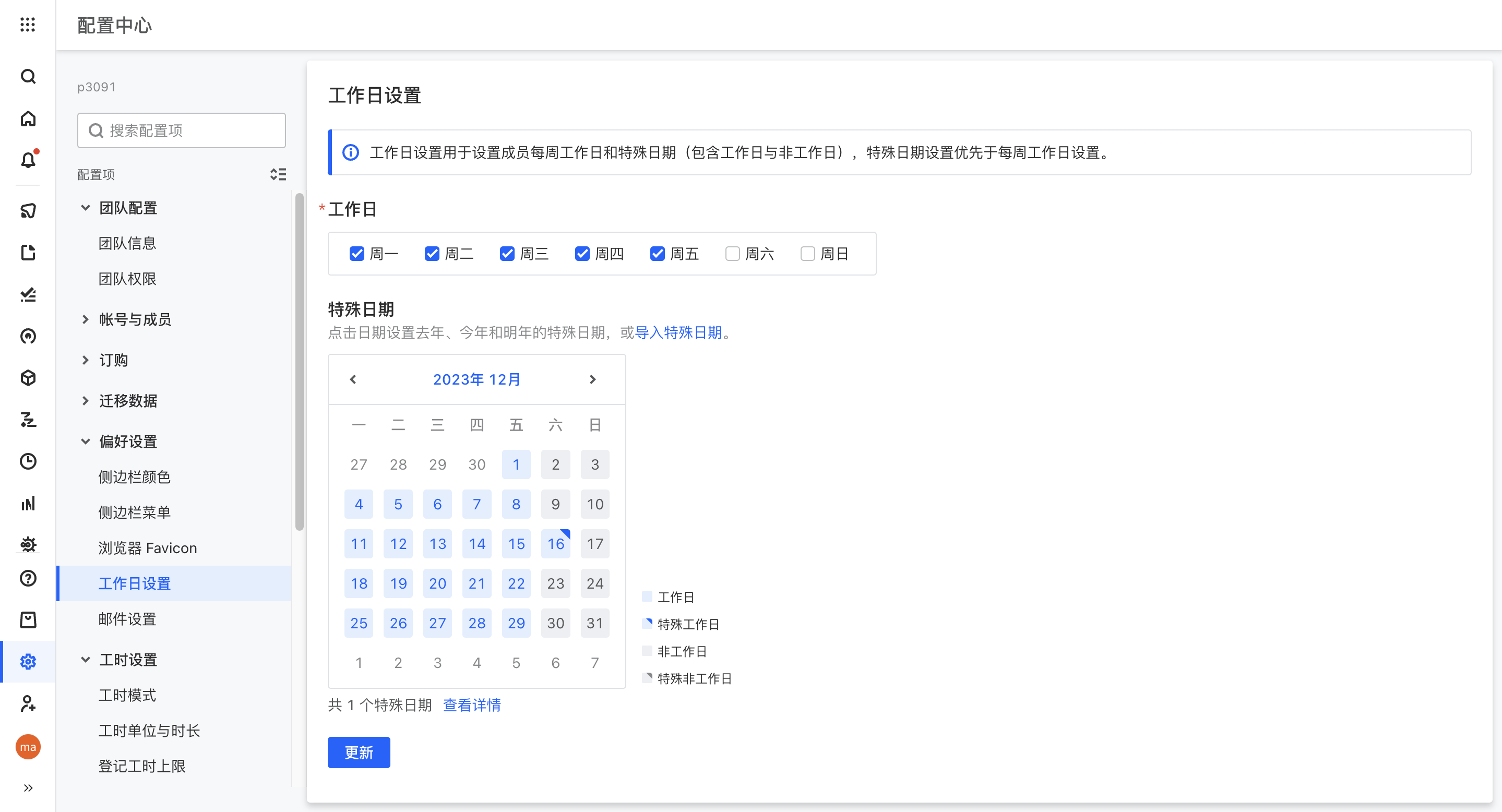This screenshot has width=1502, height=812.
Task: Expand the 订购 section
Action: coord(85,360)
